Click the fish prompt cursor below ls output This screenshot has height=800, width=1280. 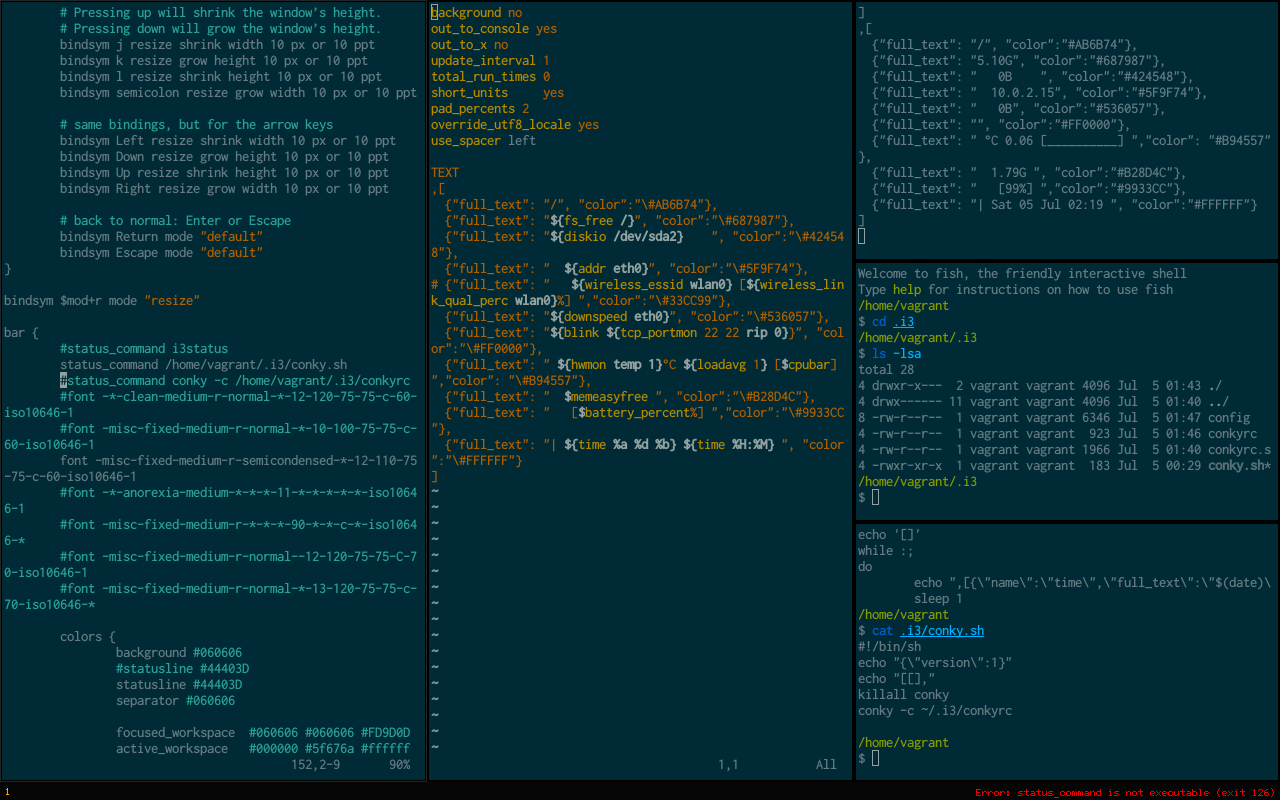pos(875,497)
